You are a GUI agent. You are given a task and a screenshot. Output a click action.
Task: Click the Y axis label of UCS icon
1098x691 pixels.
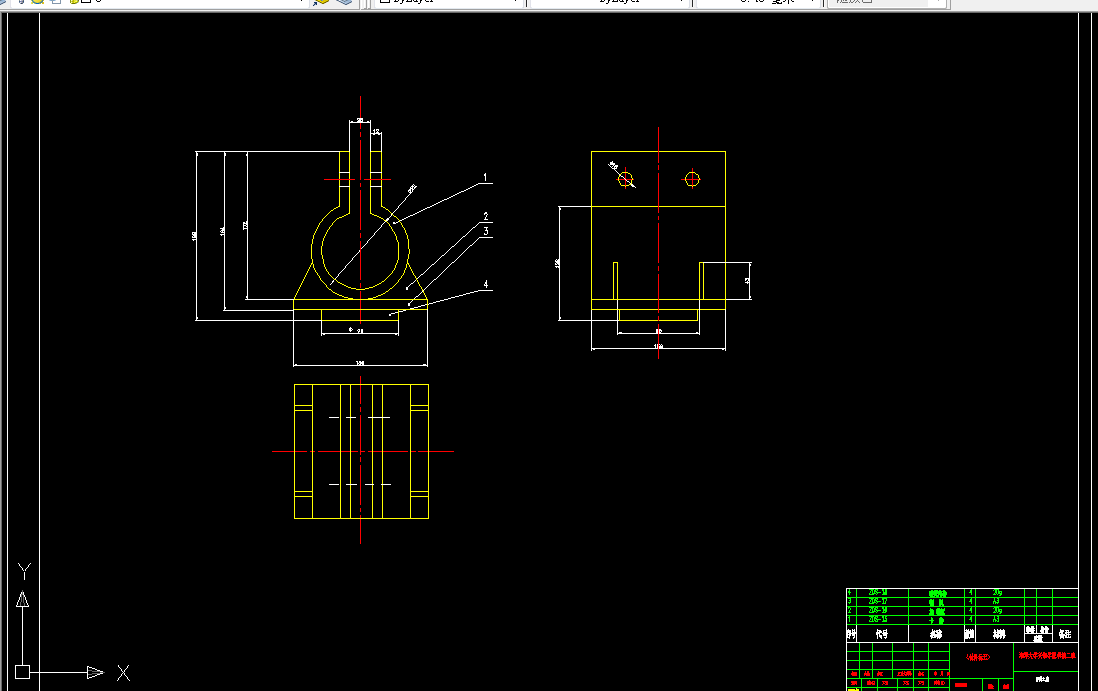click(x=24, y=571)
